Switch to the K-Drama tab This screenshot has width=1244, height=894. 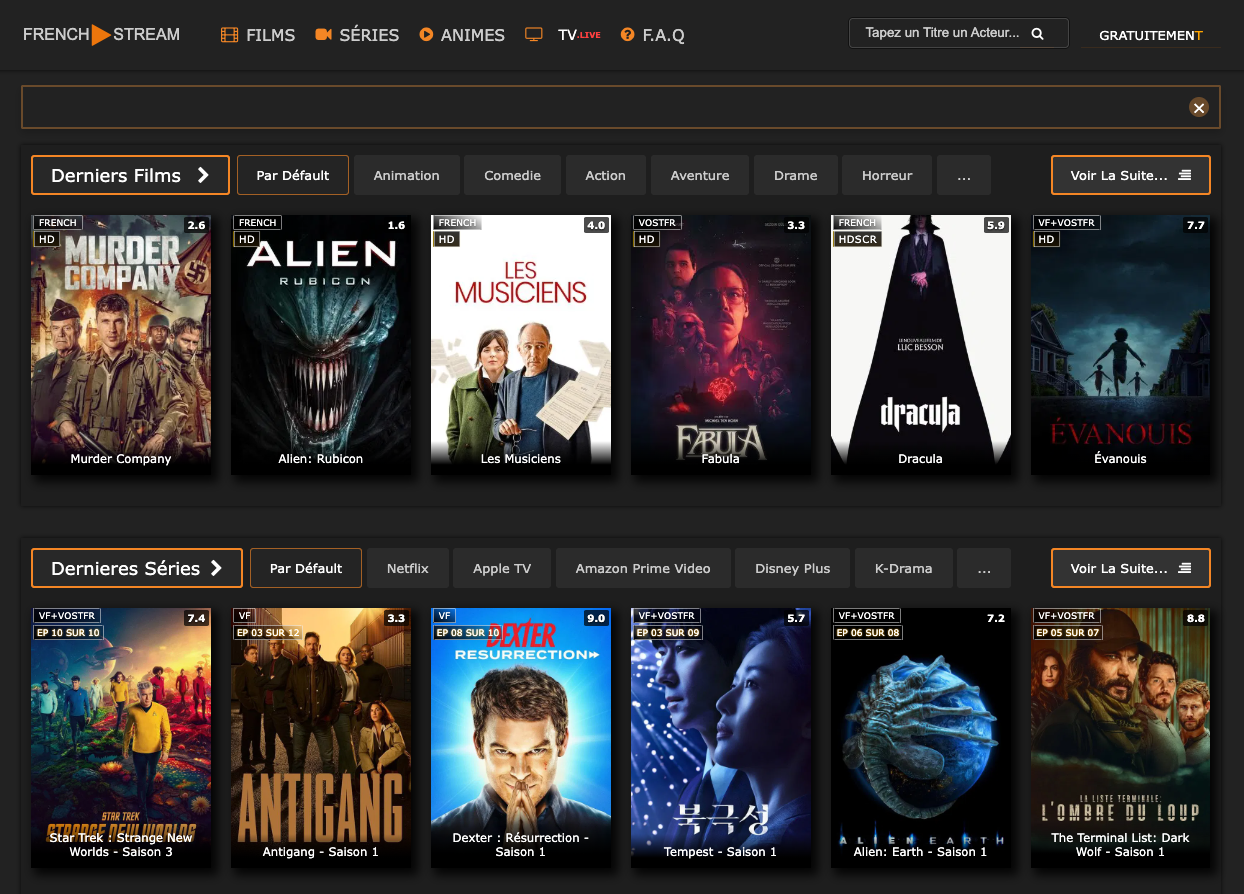pos(903,568)
